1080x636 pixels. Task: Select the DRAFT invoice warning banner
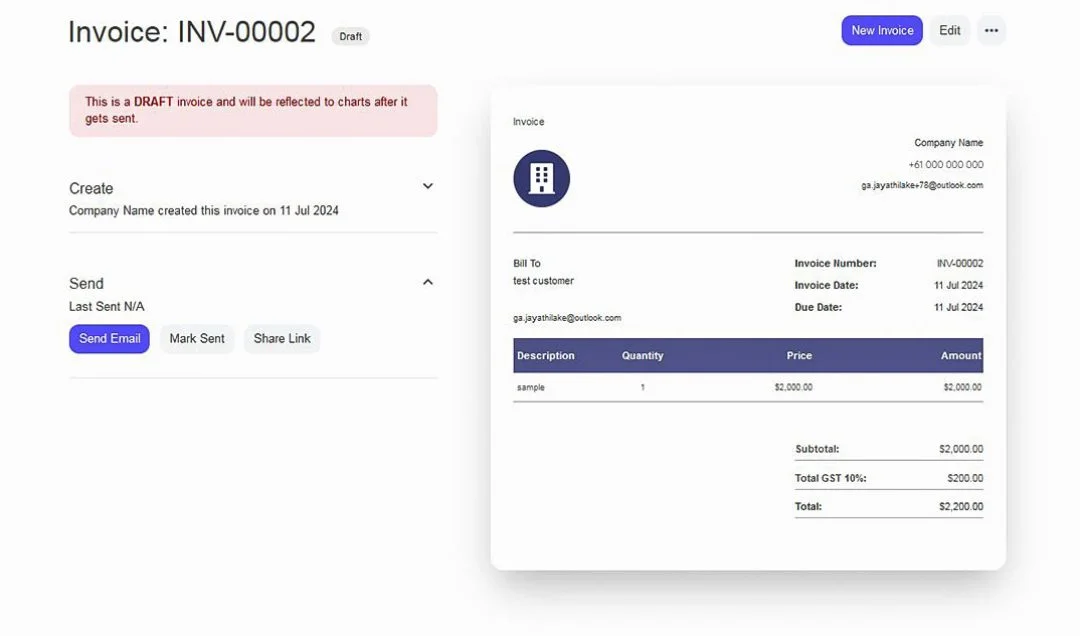click(x=252, y=110)
